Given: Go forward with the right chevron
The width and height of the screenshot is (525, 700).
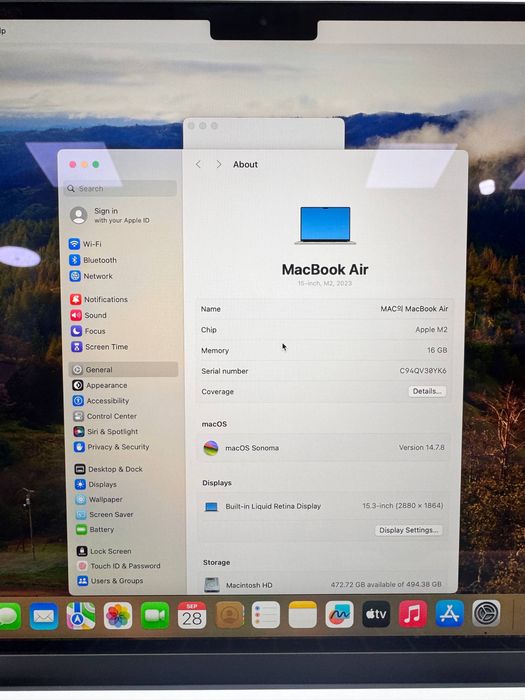Looking at the screenshot, I should 219,164.
